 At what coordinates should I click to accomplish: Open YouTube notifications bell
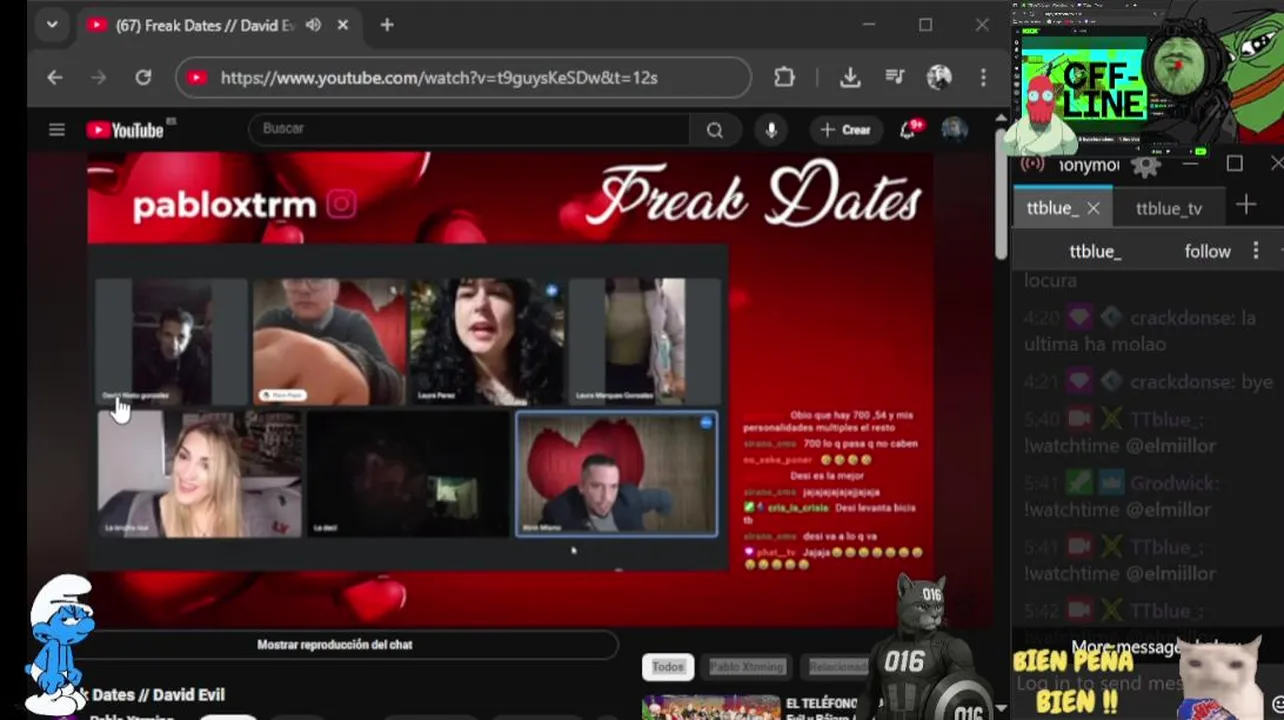[908, 129]
